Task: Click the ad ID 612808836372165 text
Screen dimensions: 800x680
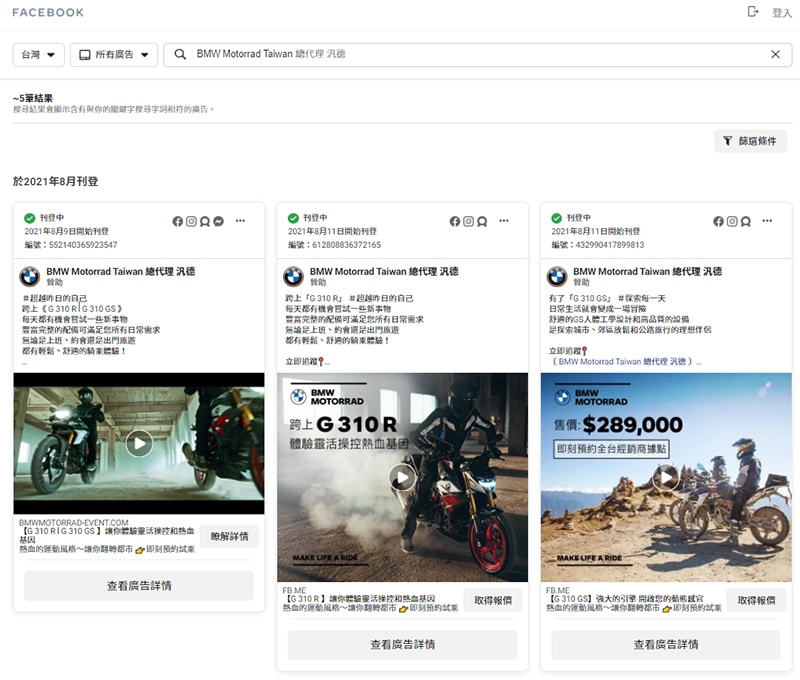Action: (346, 245)
